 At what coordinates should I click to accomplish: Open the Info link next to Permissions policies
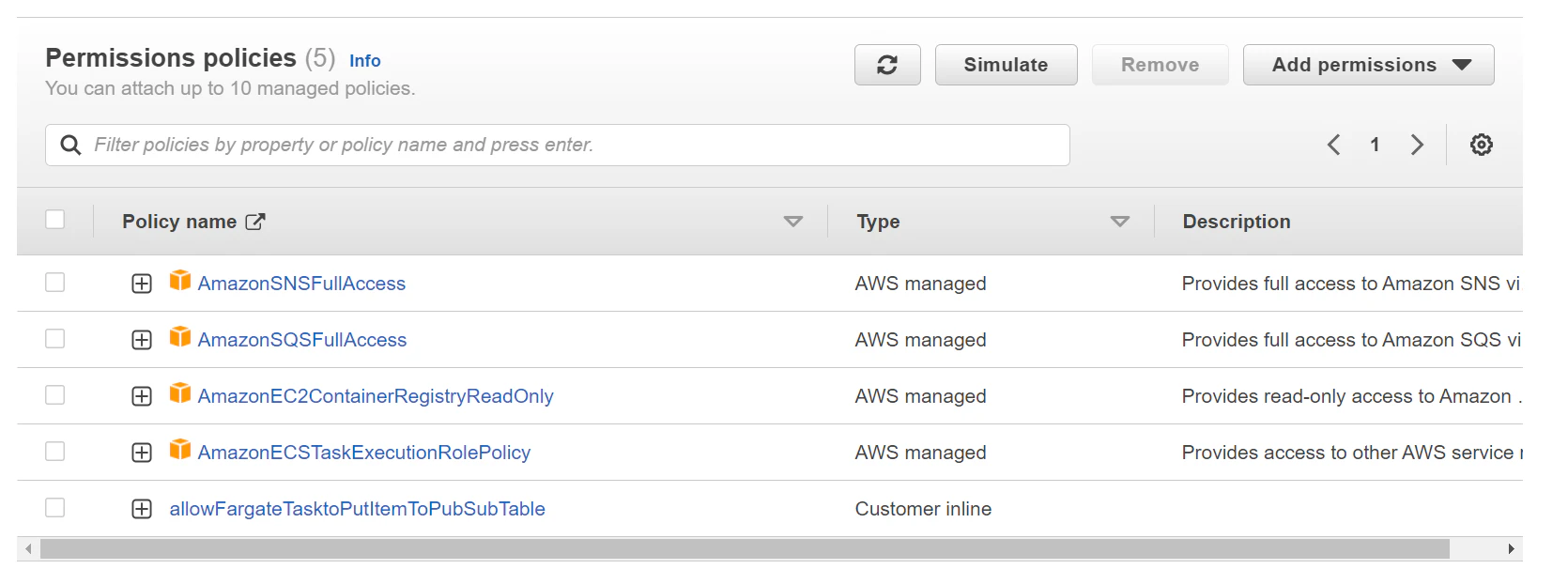365,61
